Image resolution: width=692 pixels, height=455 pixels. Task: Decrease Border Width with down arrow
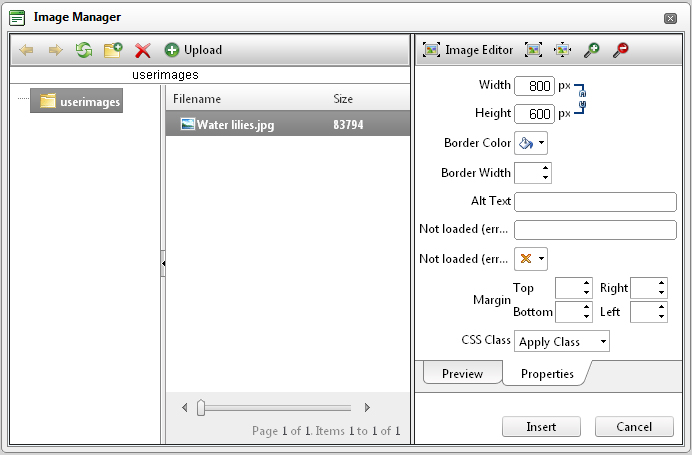[x=546, y=177]
